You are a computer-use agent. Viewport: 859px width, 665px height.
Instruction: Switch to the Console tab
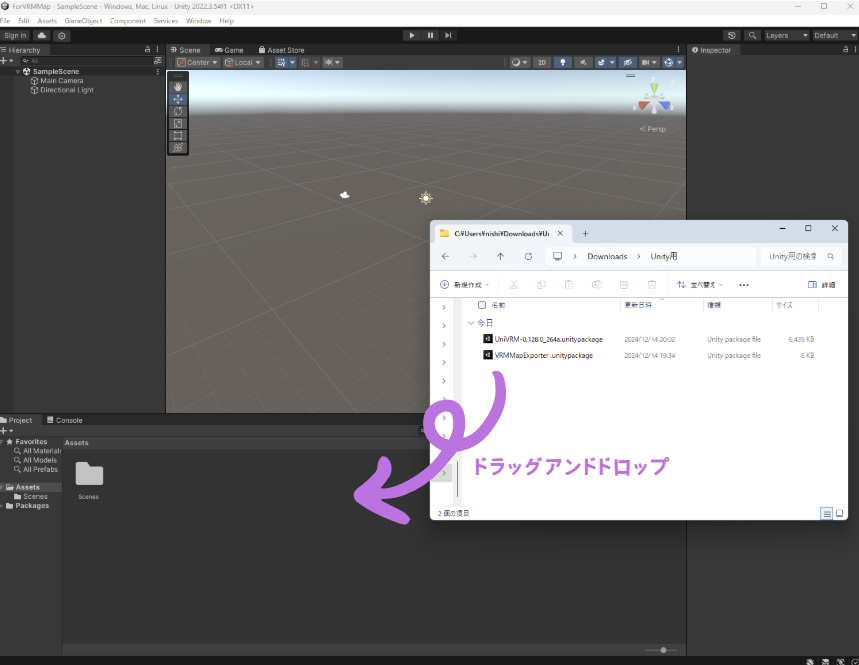65,420
